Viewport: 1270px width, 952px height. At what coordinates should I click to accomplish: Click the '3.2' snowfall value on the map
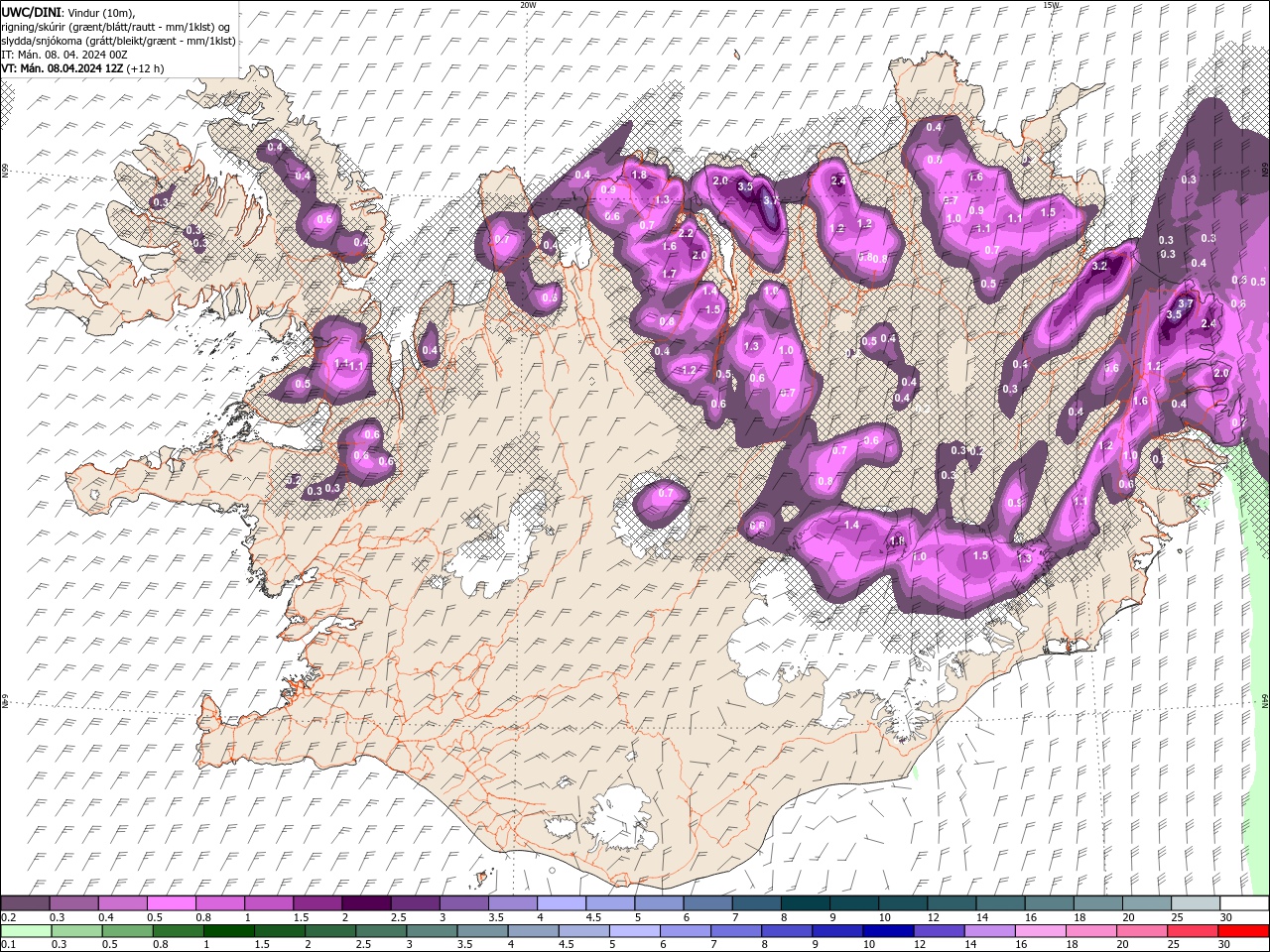click(1098, 267)
